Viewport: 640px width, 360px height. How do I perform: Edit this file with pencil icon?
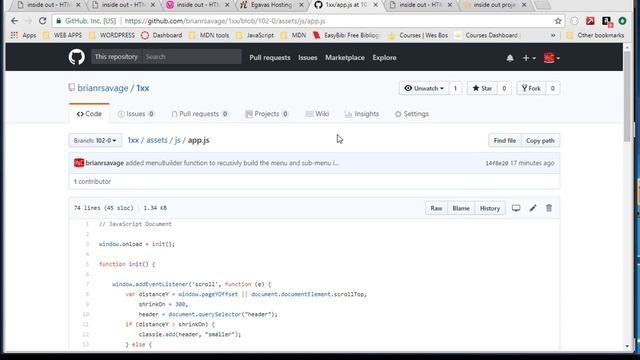pyautogui.click(x=533, y=208)
